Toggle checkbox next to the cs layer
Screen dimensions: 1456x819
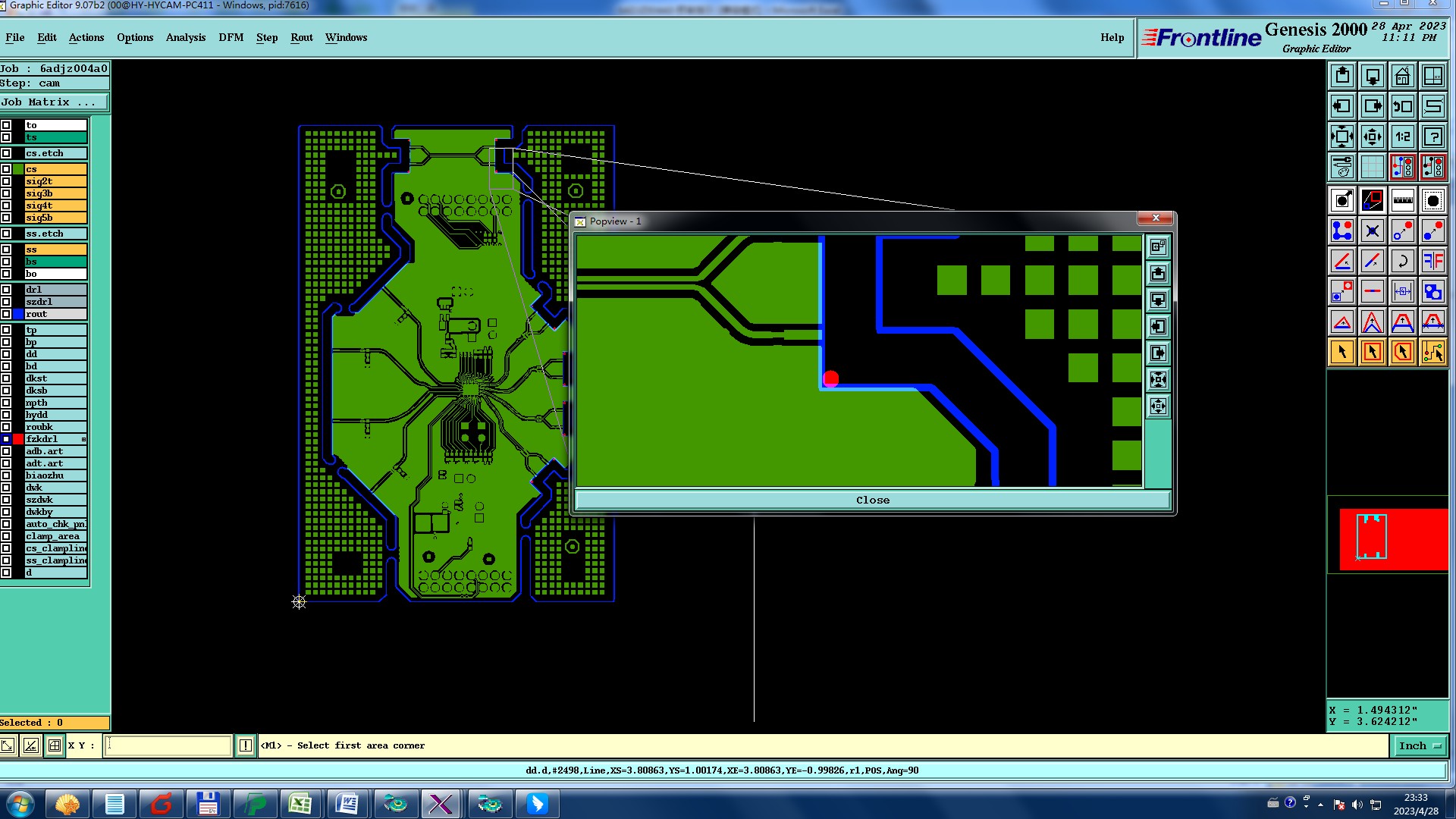pyautogui.click(x=6, y=169)
